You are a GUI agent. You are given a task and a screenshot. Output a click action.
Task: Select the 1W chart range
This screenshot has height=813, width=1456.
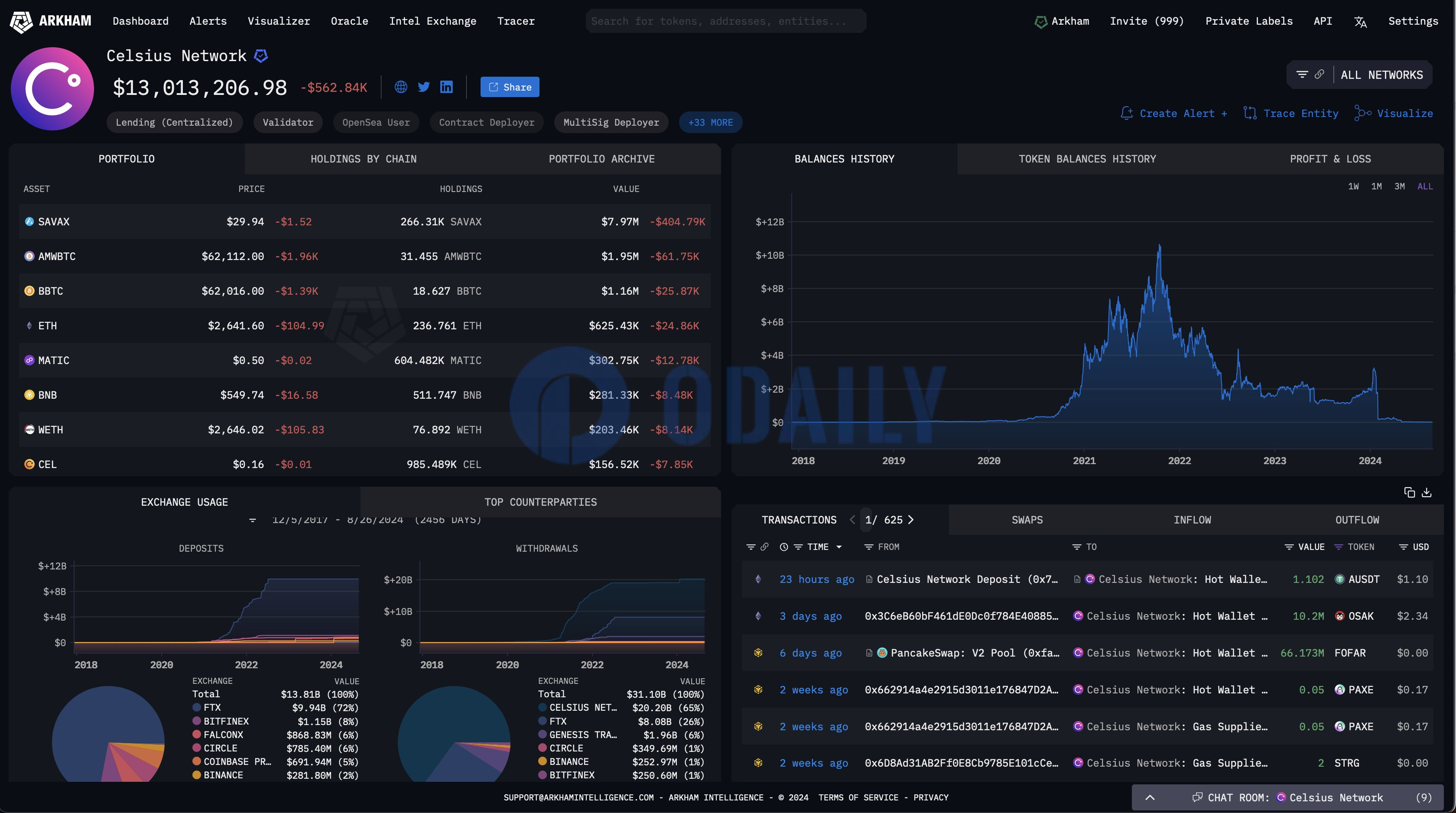tap(1353, 186)
